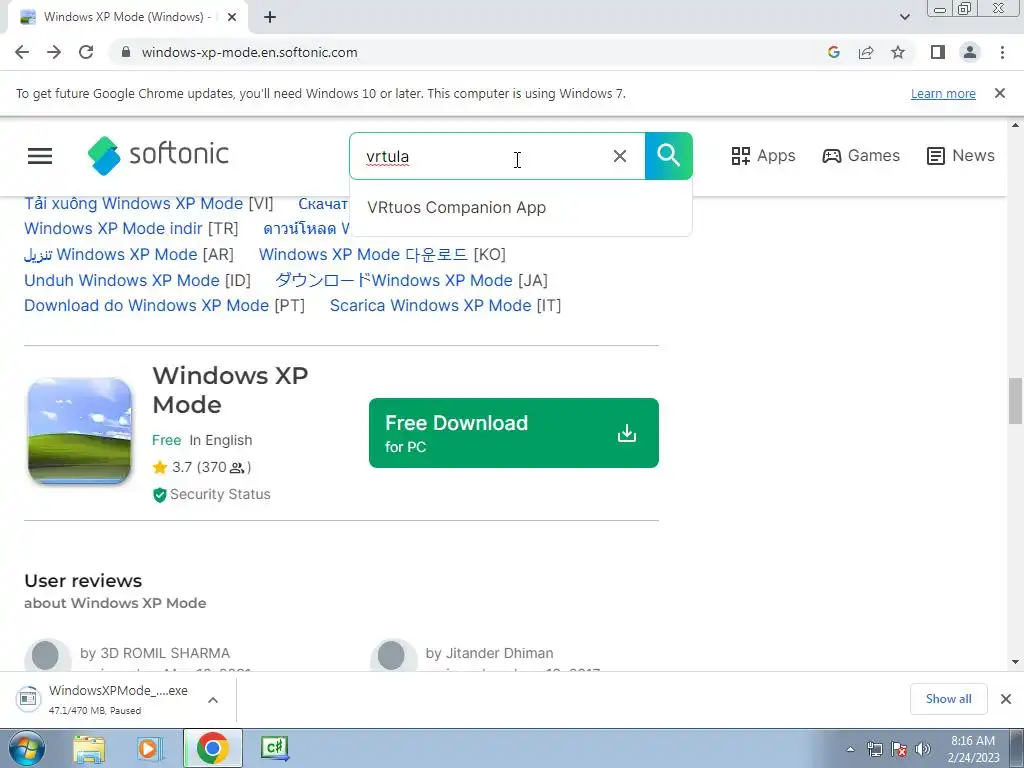
Task: Open the Chrome three-dot menu
Action: (1002, 52)
